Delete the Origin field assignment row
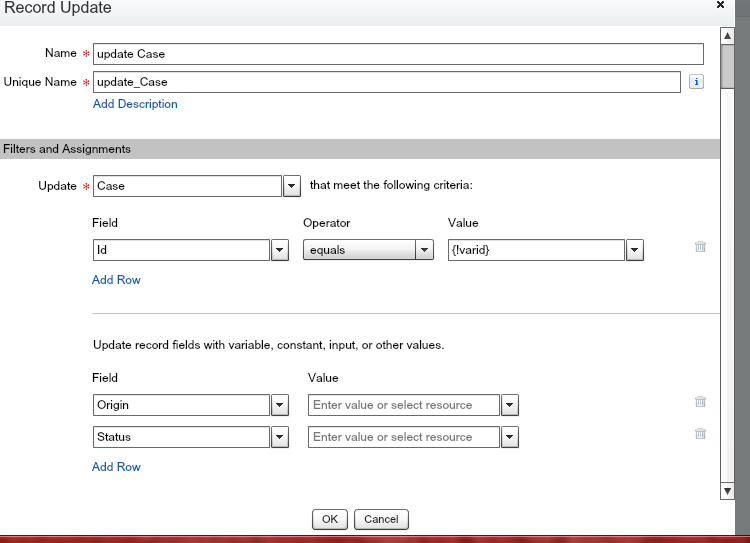This screenshot has width=750, height=543. (x=700, y=402)
